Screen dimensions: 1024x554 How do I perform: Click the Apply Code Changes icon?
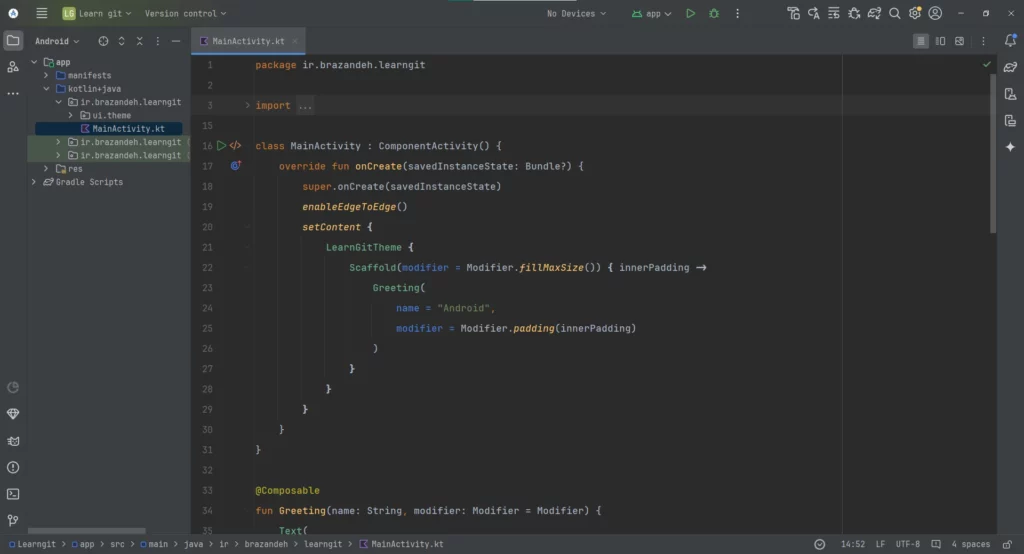[834, 13]
